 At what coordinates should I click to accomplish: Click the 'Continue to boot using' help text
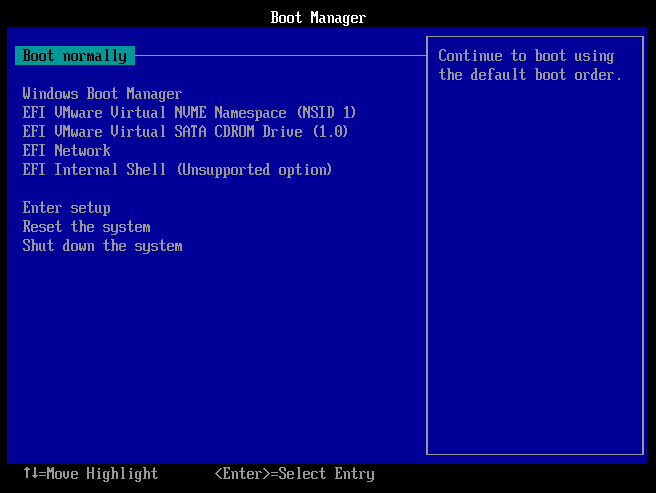click(x=526, y=56)
